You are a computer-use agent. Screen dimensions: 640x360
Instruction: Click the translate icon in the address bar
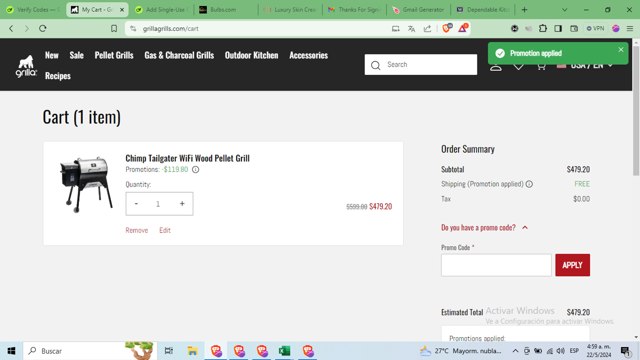[411, 29]
